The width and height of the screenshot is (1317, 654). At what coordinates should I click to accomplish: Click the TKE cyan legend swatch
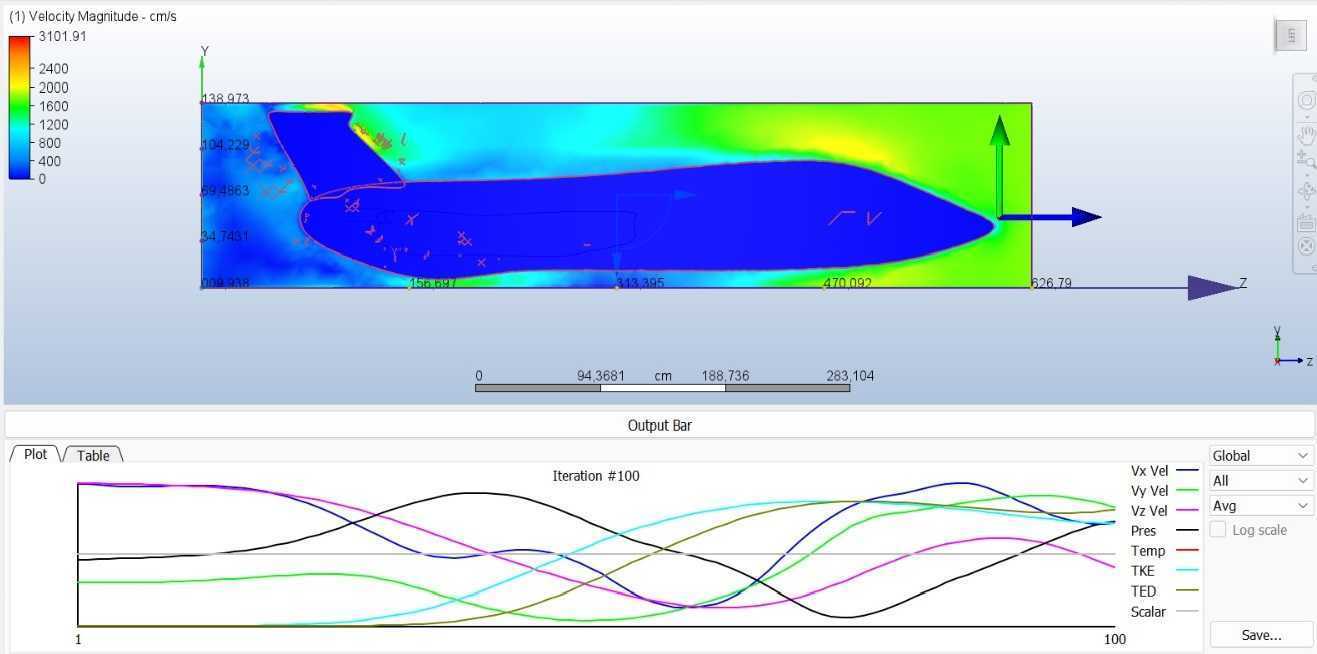(x=1188, y=570)
